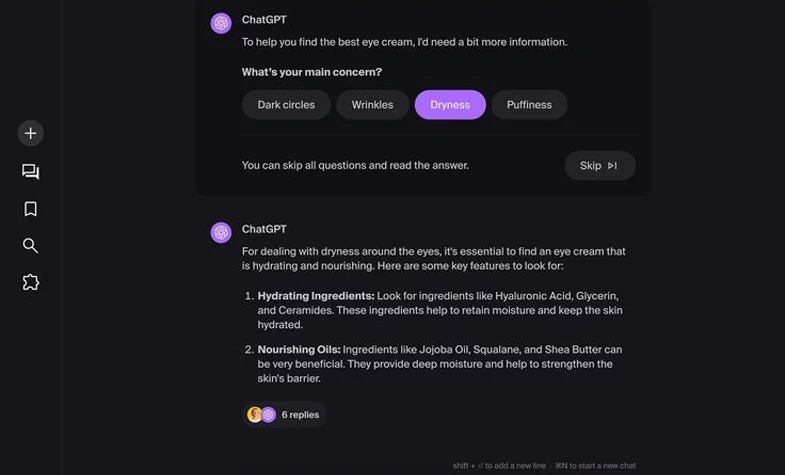Click the new line shortcut hint at bottom

[x=498, y=466]
